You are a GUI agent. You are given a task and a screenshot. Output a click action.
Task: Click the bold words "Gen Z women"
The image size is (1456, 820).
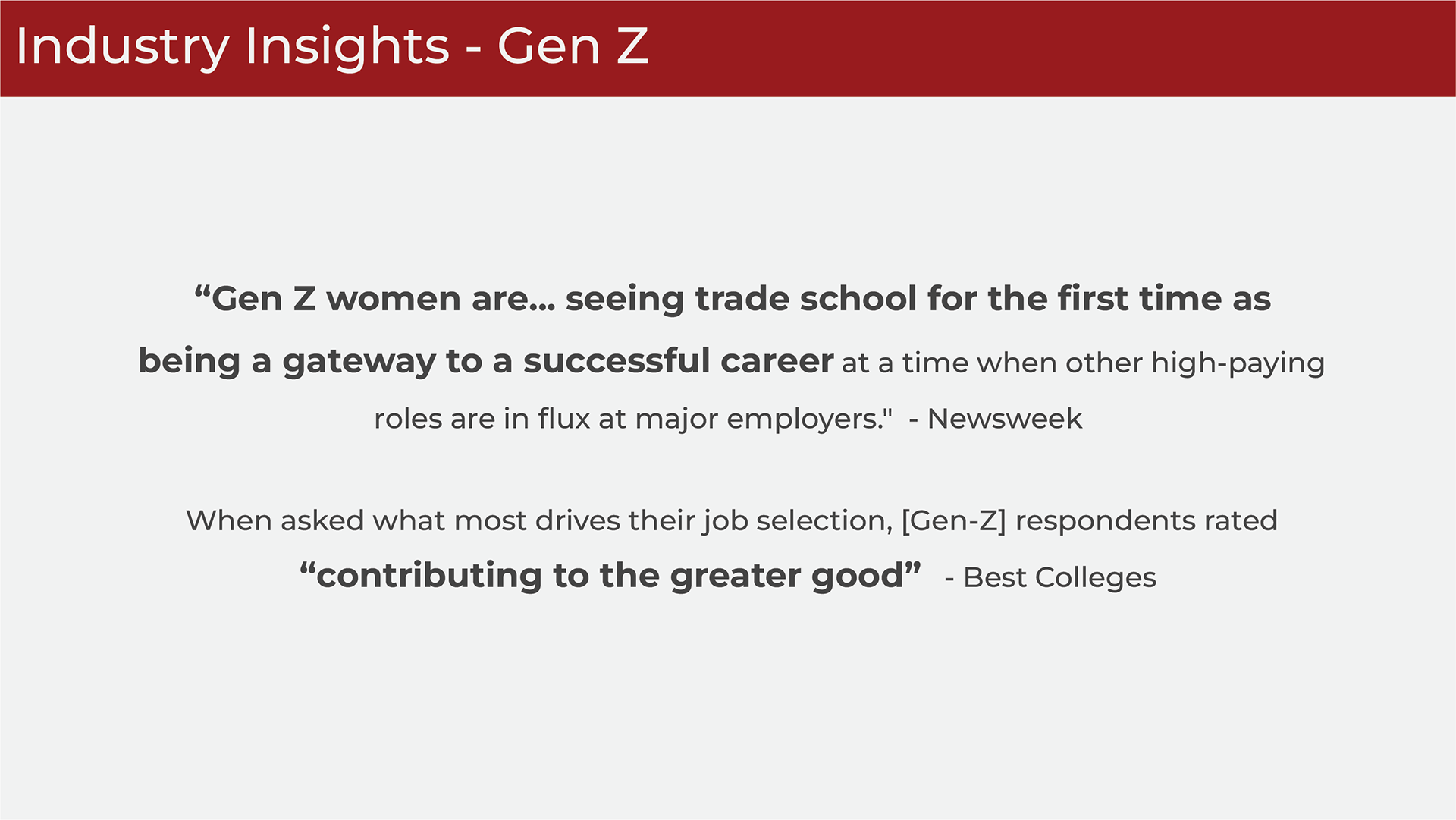pyautogui.click(x=335, y=299)
